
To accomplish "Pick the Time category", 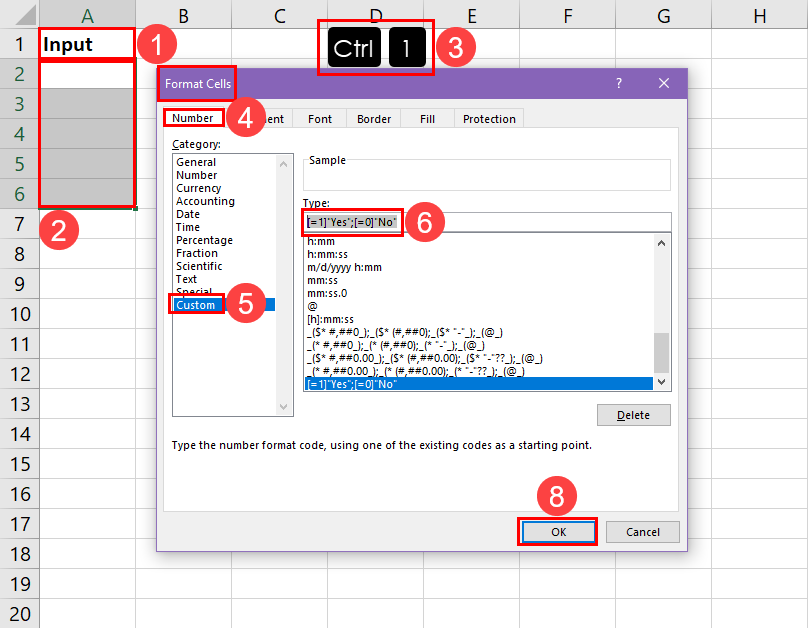I will pos(188,227).
